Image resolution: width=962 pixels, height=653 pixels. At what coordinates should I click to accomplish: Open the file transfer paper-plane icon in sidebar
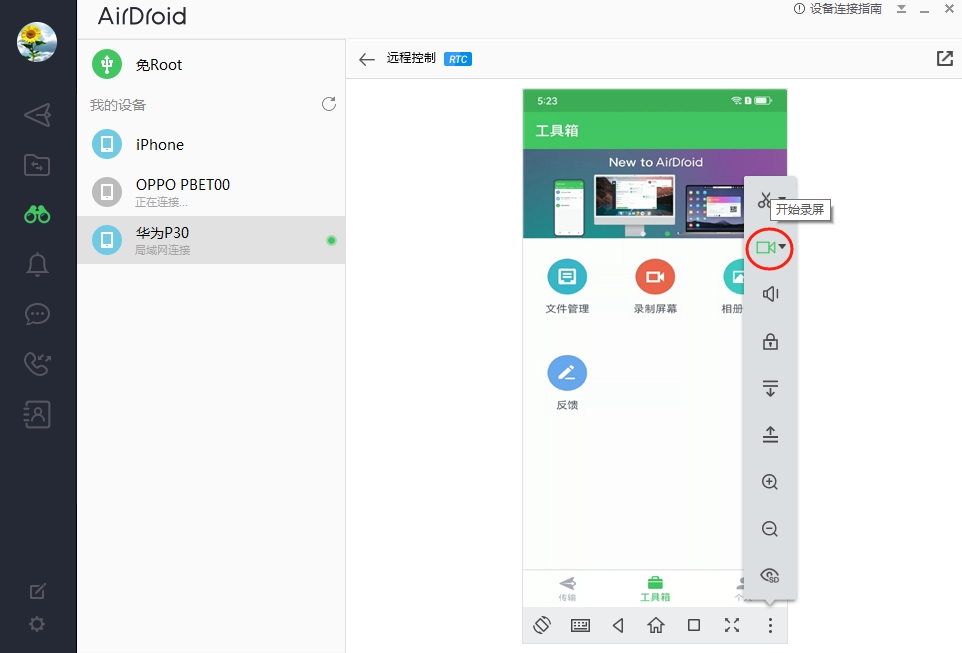37,115
